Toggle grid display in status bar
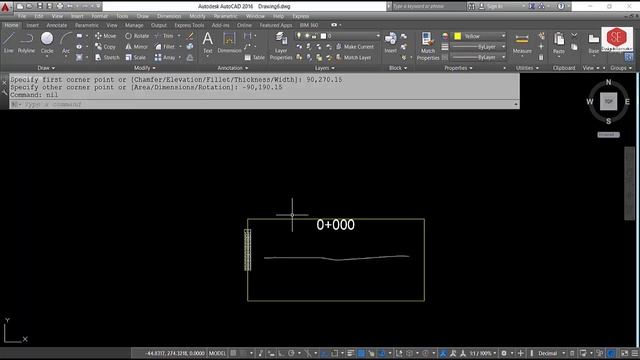Screen dimensions: 640x360 [233, 353]
